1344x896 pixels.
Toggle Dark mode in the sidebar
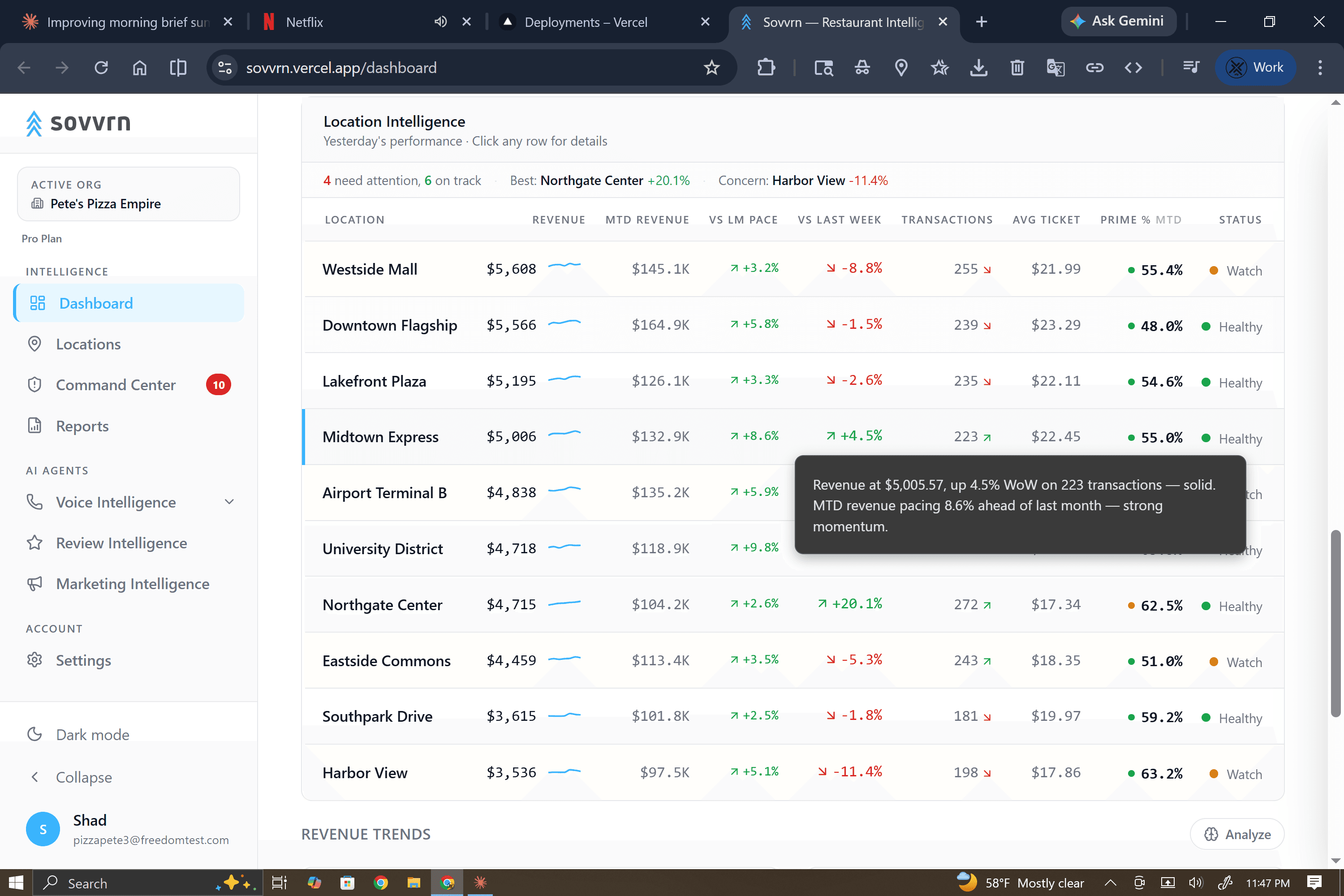pyautogui.click(x=92, y=734)
